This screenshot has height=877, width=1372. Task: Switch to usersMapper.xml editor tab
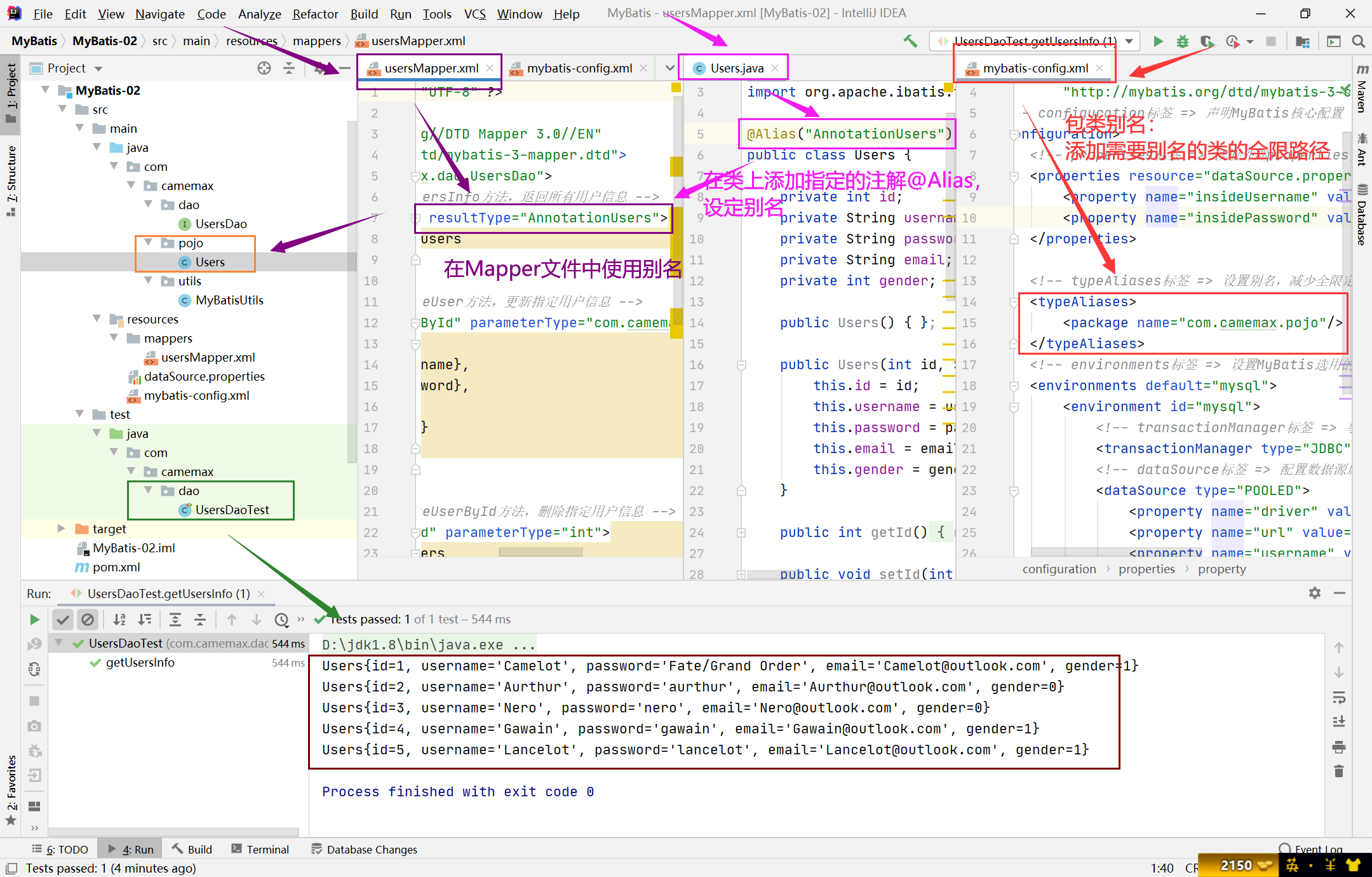tap(431, 69)
